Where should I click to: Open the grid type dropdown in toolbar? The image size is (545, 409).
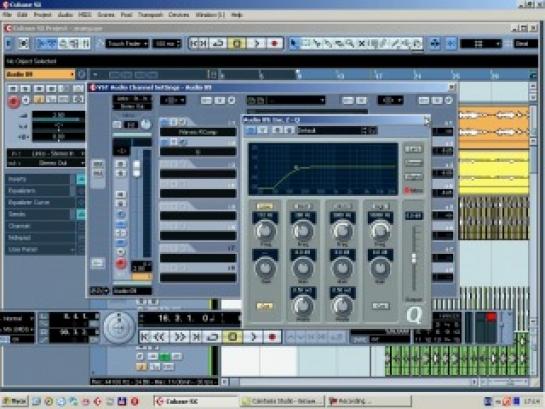pos(480,44)
